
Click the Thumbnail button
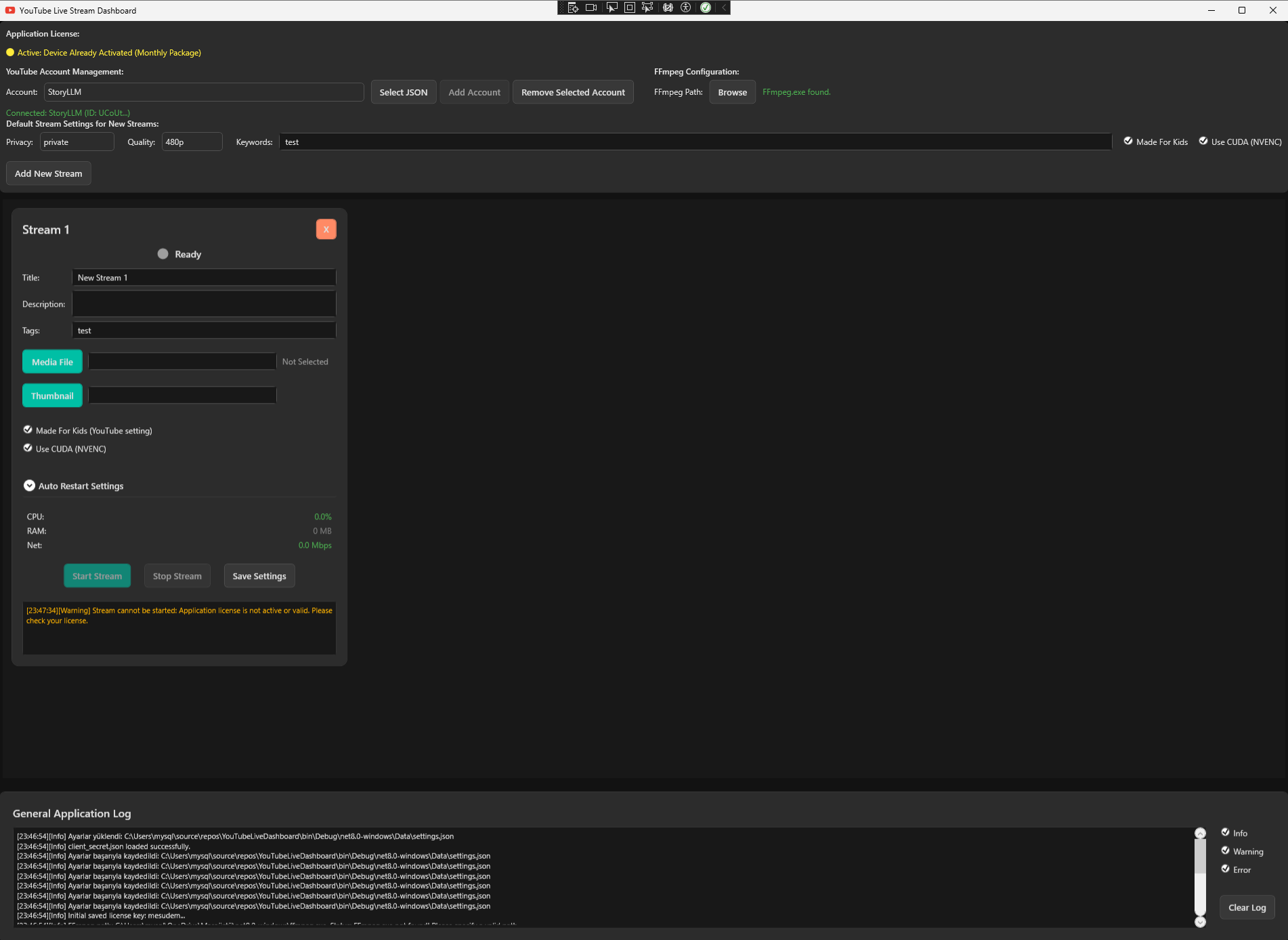click(52, 396)
